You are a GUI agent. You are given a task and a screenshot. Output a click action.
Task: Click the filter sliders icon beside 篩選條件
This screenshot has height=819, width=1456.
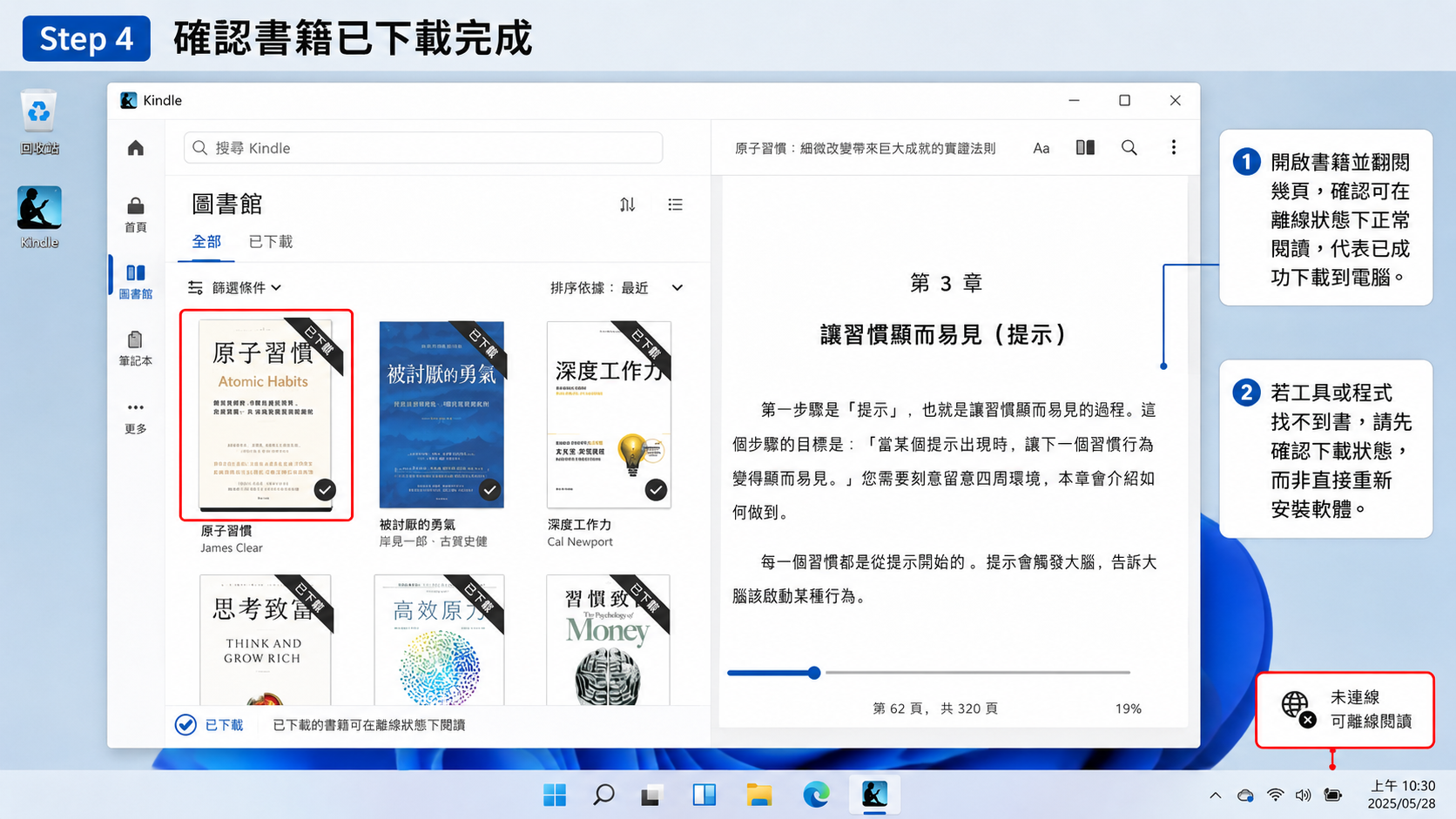click(x=195, y=287)
